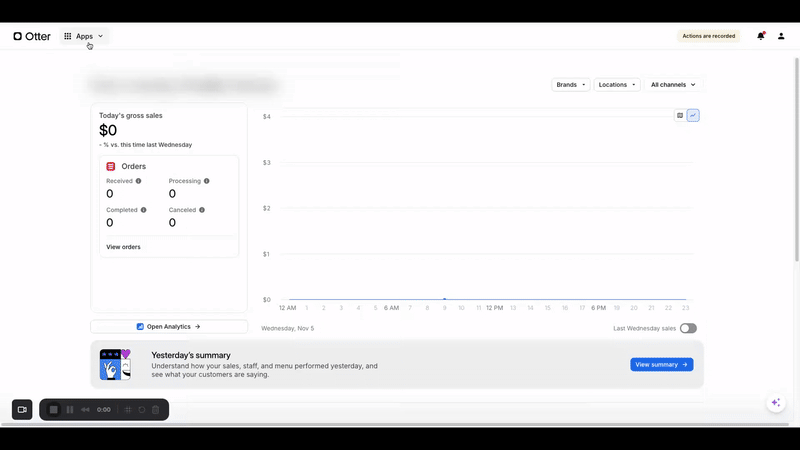Expand the Locations dropdown

click(x=617, y=85)
